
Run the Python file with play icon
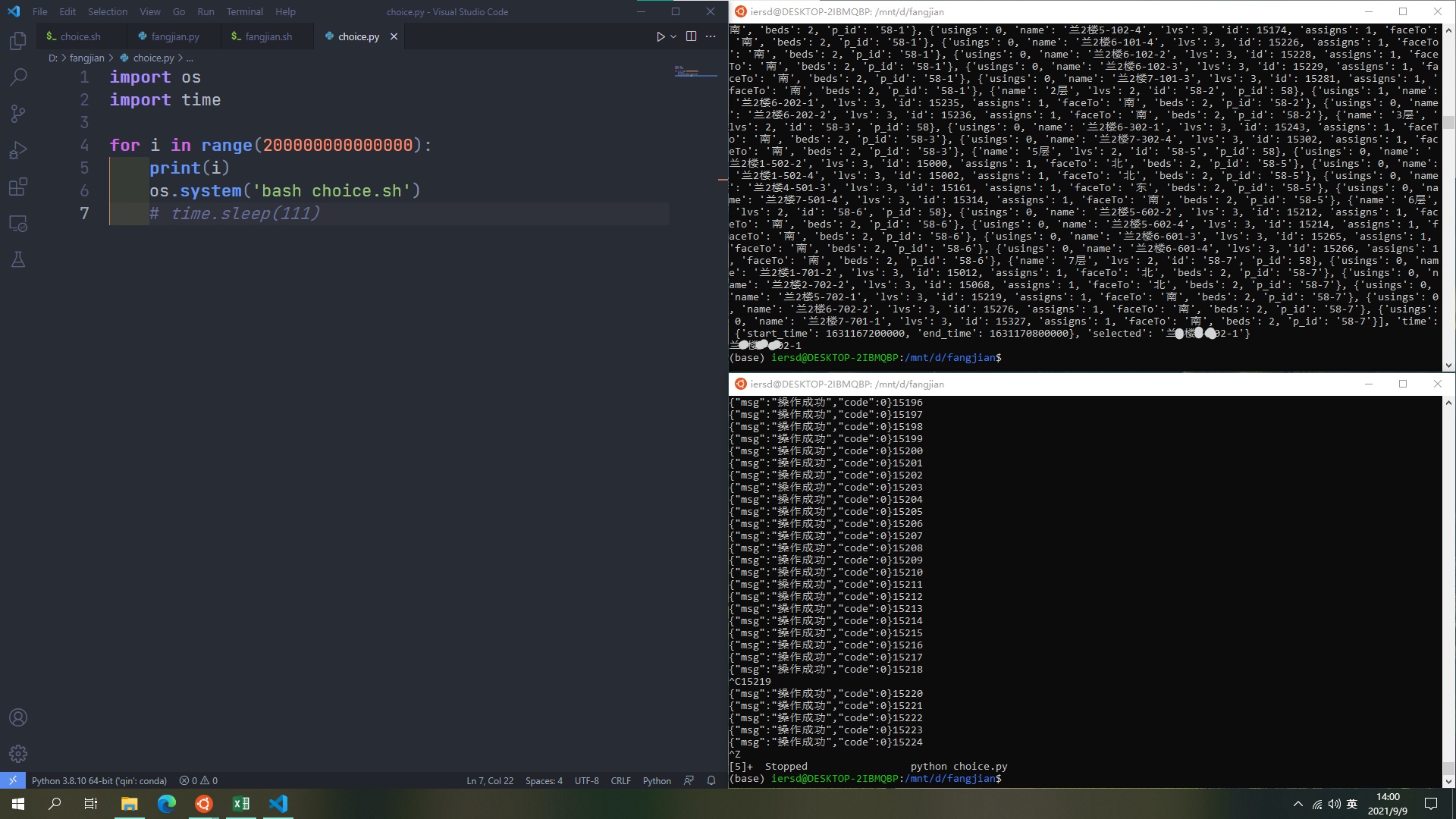660,36
